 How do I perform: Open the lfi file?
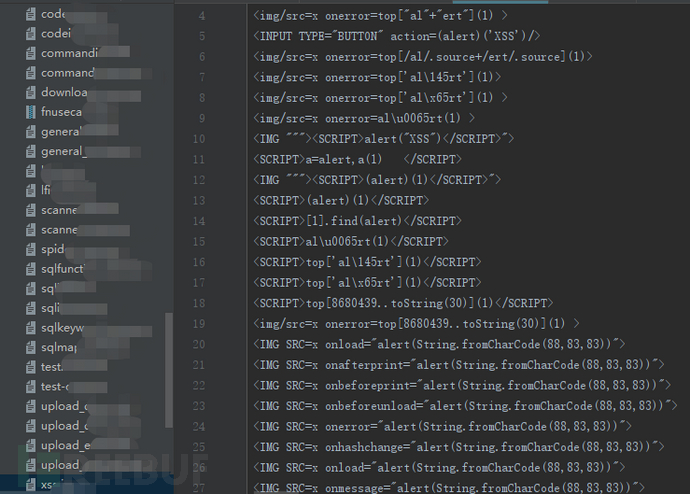[x=46, y=190]
